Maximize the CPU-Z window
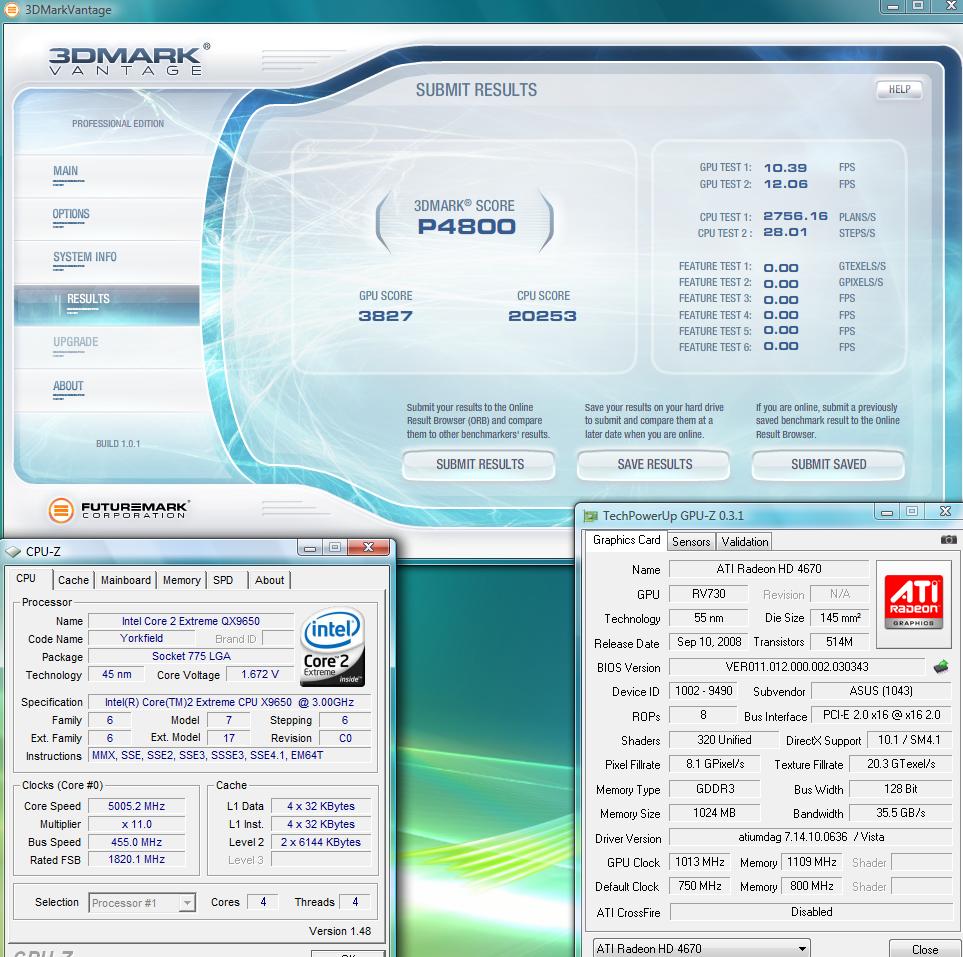Screen dimensions: 963x957 click(335, 547)
